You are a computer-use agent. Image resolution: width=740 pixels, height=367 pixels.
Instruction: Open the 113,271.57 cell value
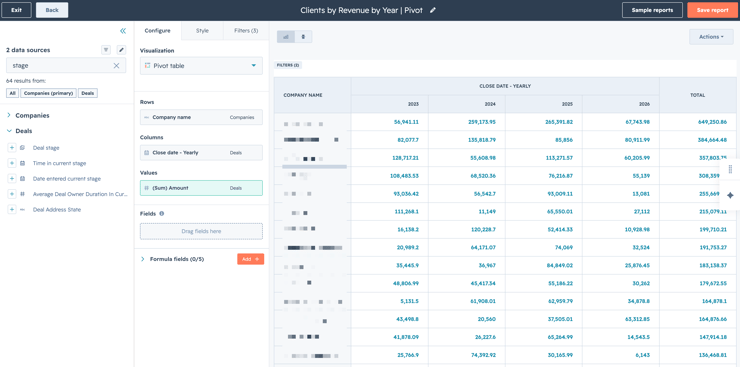pyautogui.click(x=558, y=158)
